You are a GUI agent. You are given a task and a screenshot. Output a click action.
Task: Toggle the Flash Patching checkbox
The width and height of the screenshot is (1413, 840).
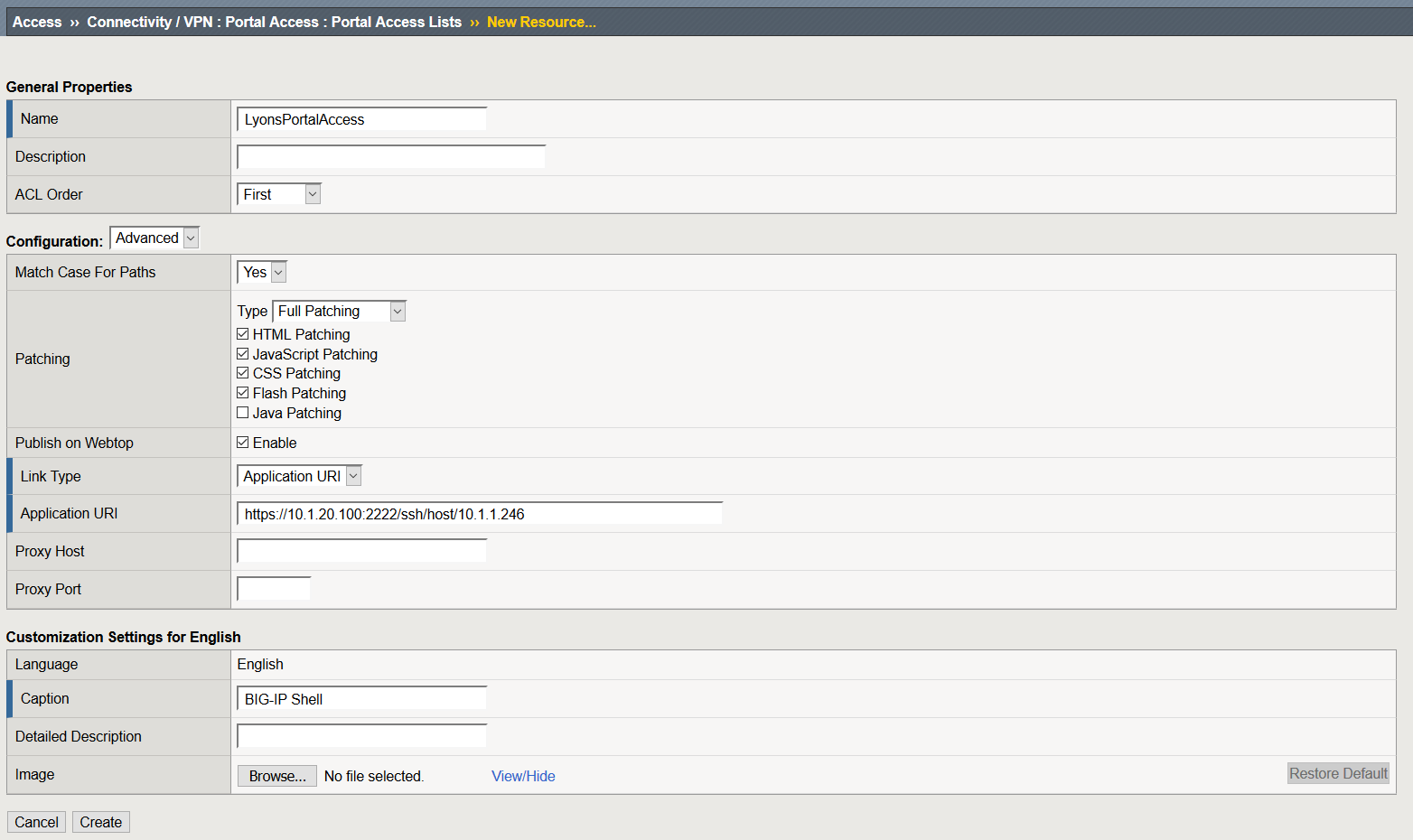tap(242, 393)
